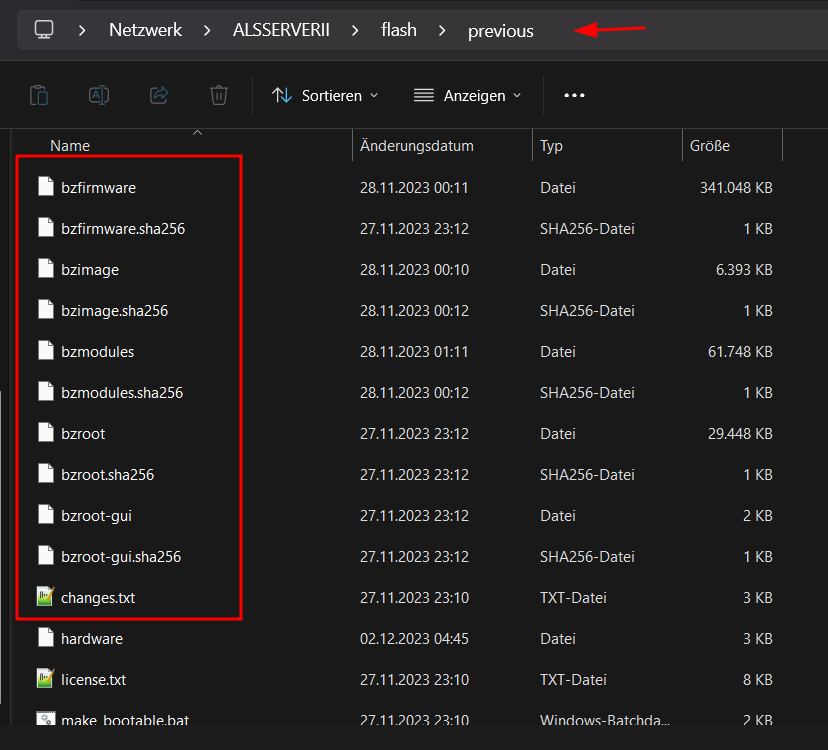Expand chevron after flash in breadcrumb
Viewport: 828px width, 750px height.
(x=442, y=31)
